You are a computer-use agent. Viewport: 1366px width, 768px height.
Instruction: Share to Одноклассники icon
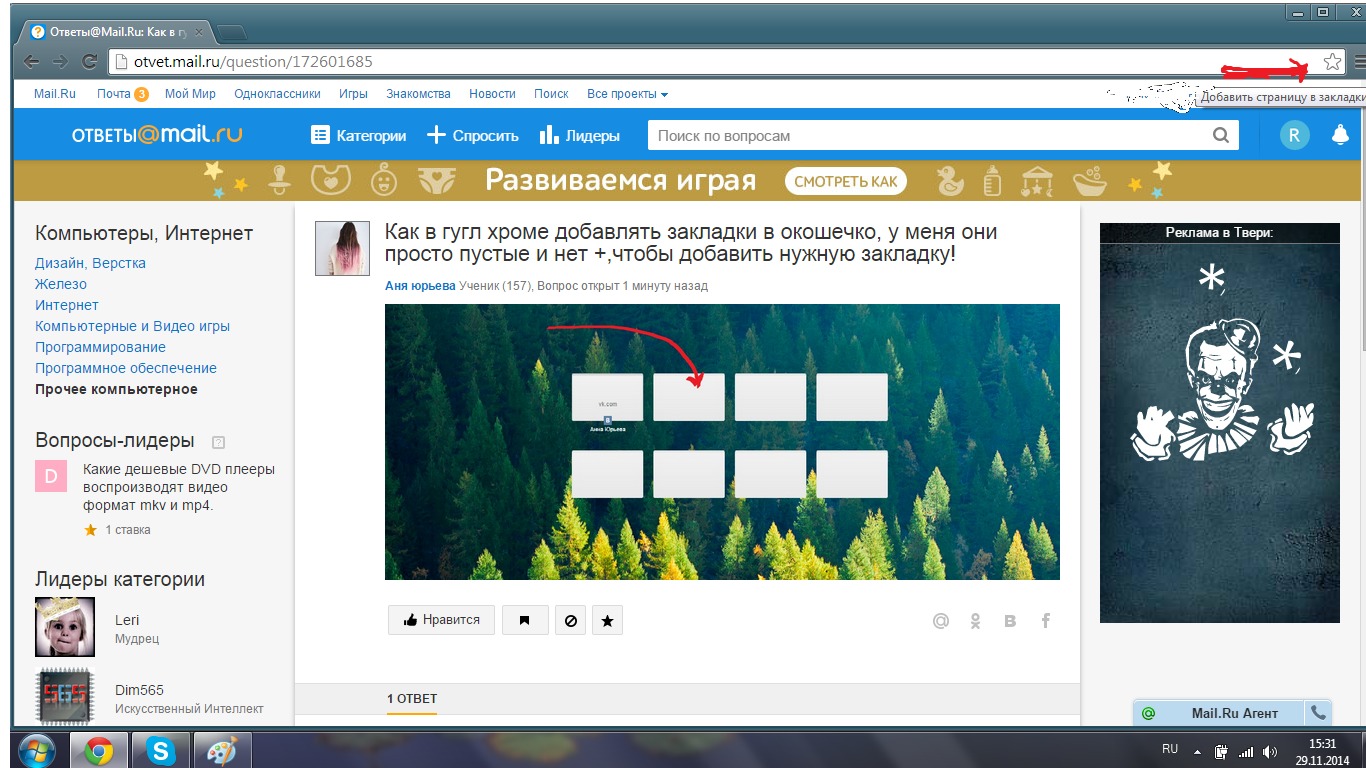(976, 621)
